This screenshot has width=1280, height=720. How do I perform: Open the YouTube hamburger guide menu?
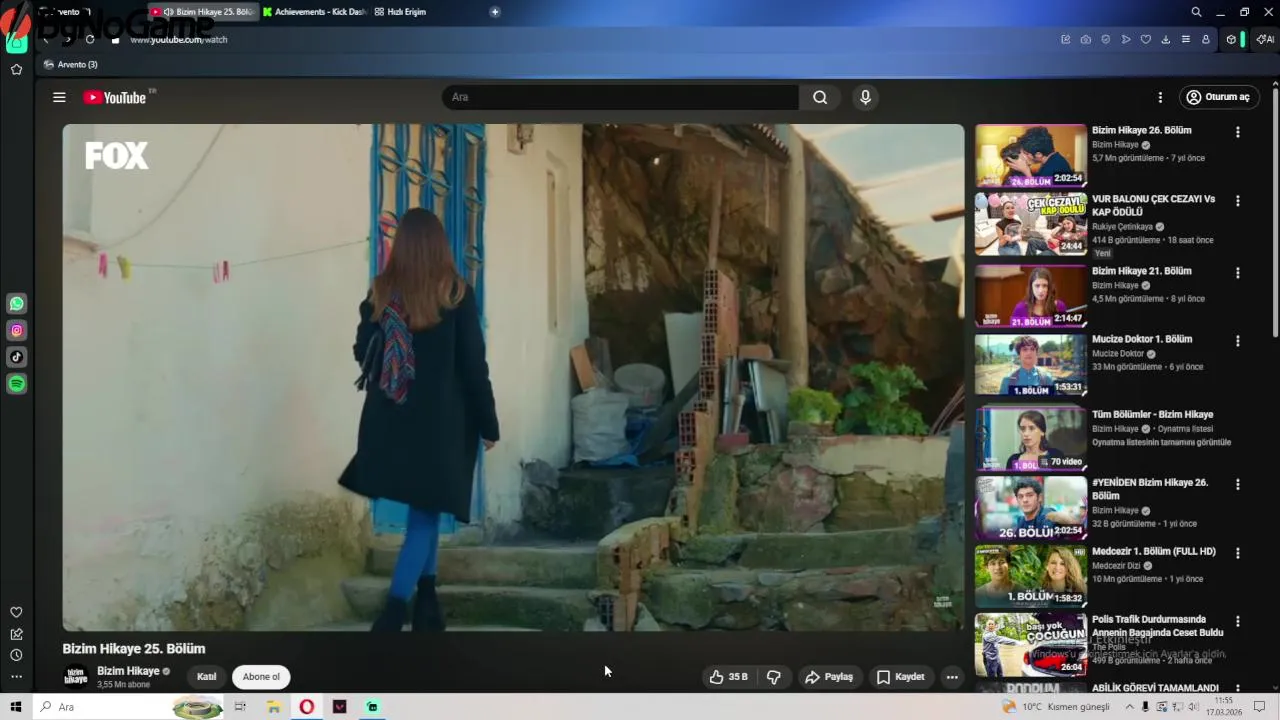coord(59,97)
